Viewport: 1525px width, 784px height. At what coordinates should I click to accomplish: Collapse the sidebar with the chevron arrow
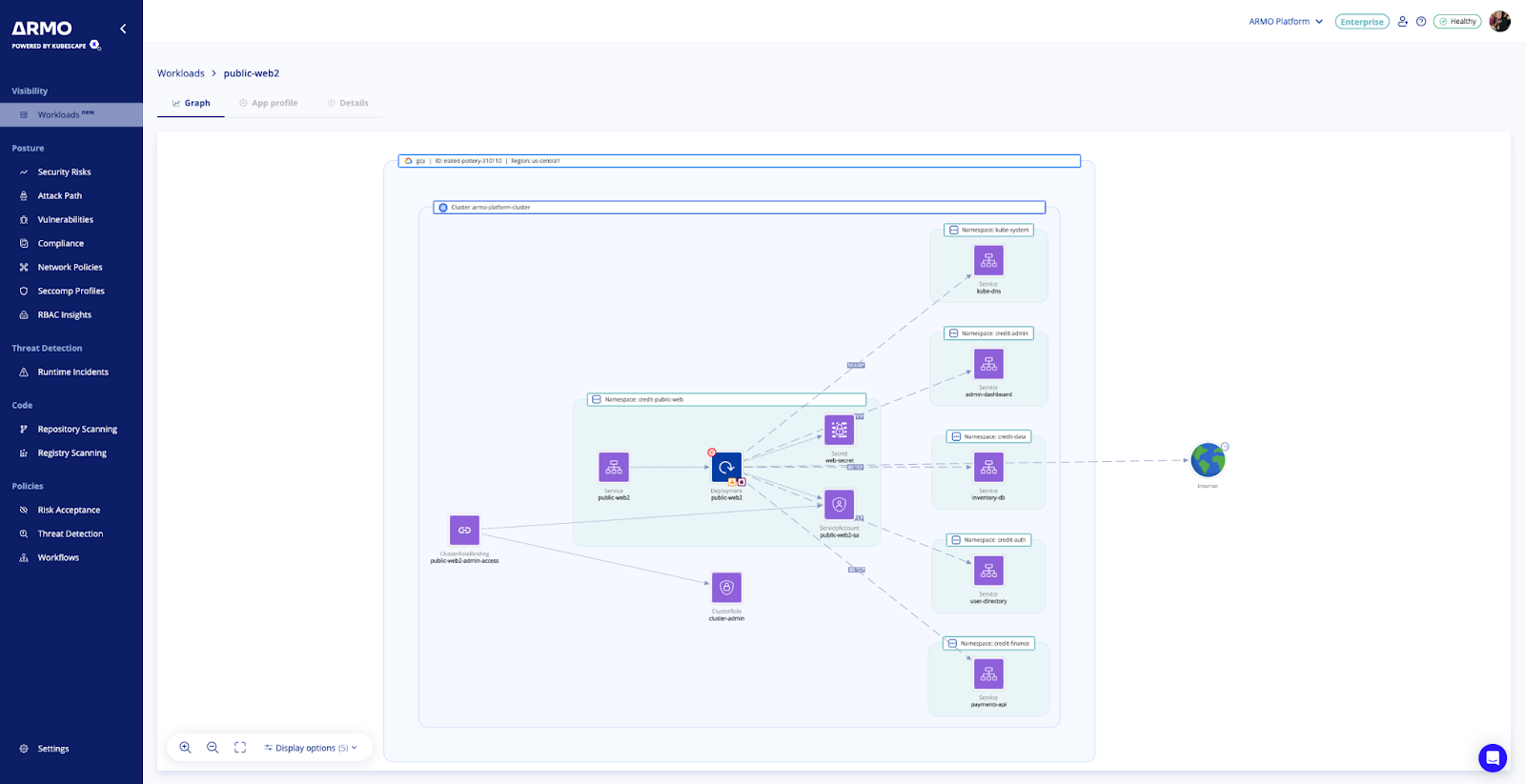pyautogui.click(x=123, y=29)
